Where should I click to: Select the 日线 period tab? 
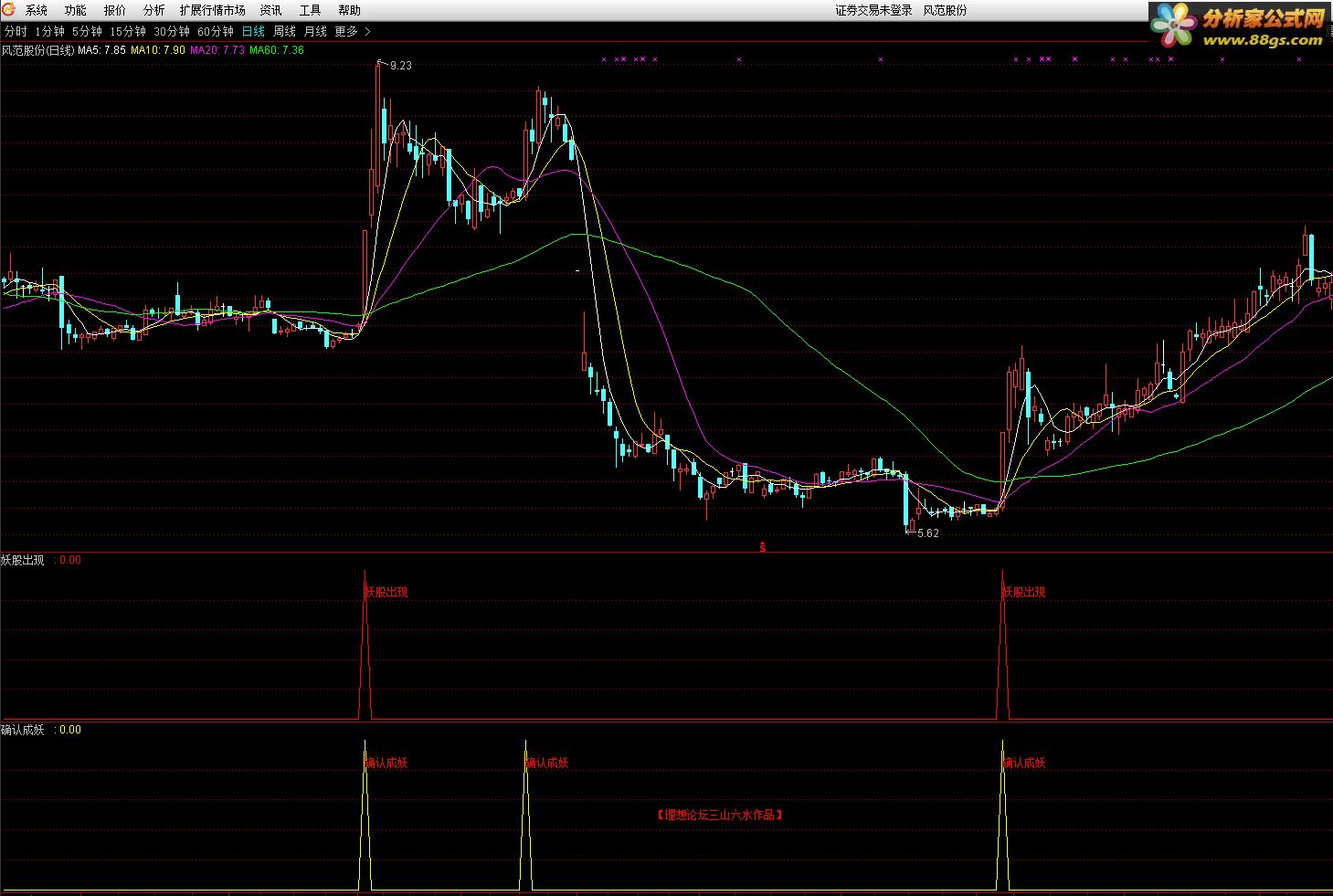point(253,31)
